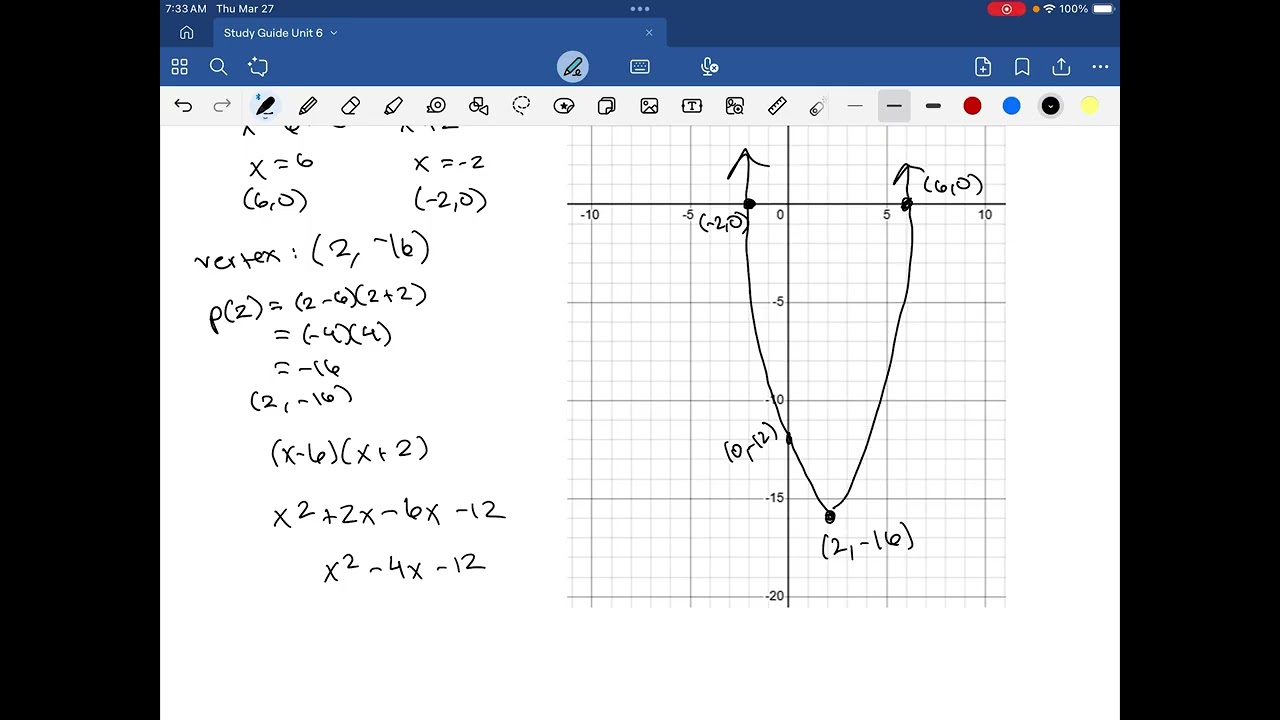
Task: Toggle the audio recording microphone
Action: tap(710, 67)
